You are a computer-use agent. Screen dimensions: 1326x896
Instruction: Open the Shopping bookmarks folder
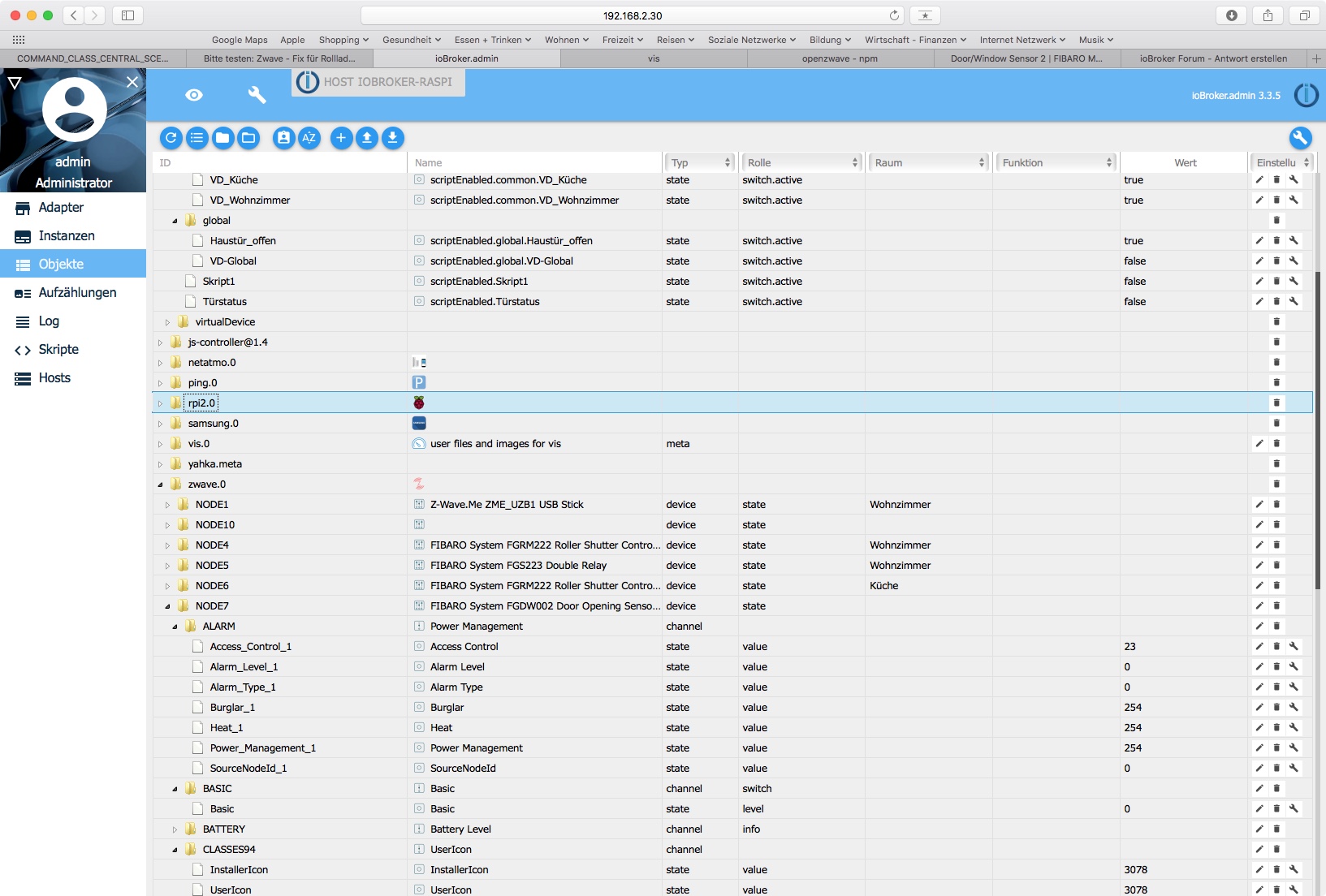point(343,40)
